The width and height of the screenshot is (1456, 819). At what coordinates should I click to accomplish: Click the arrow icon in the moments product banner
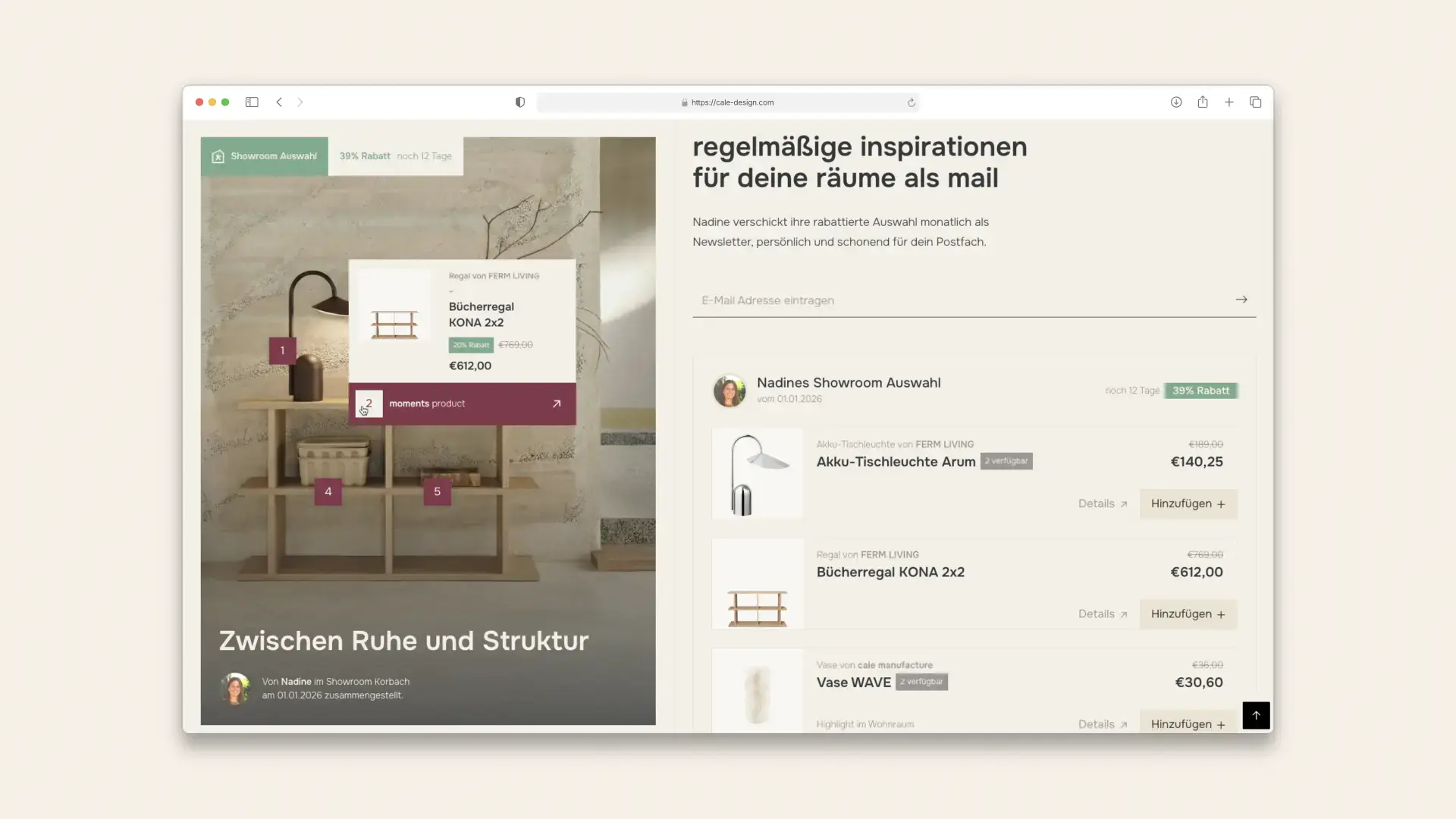pos(557,404)
